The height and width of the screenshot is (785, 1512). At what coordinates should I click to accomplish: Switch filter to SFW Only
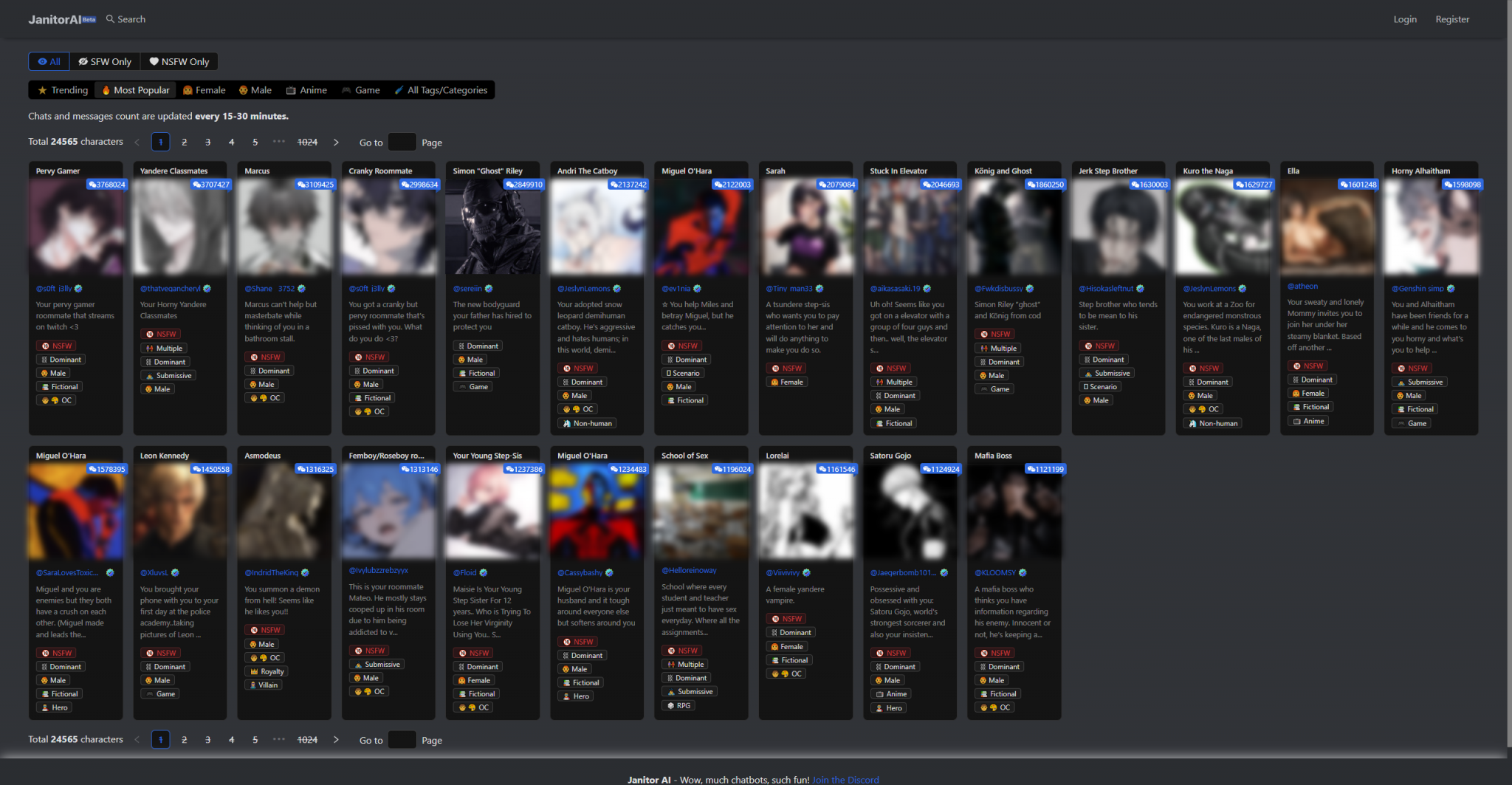click(x=105, y=62)
